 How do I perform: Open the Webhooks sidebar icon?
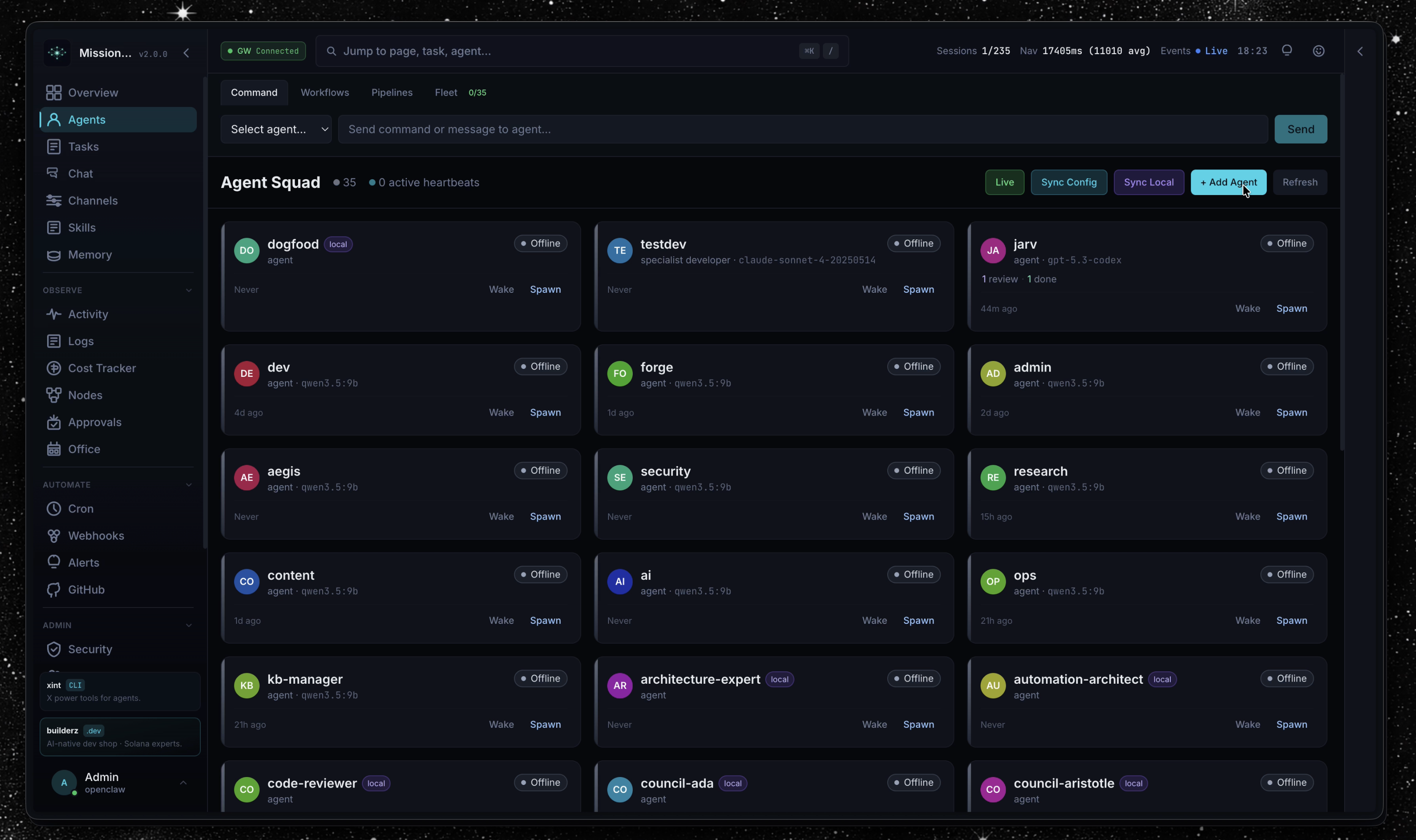[54, 535]
